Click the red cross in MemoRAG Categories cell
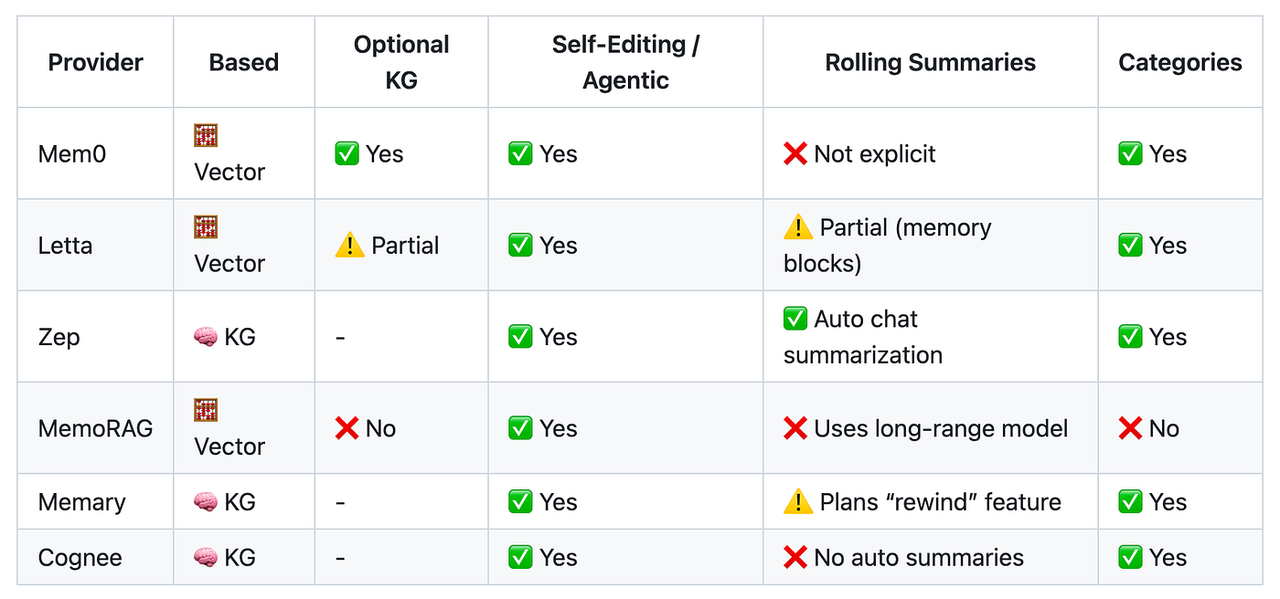 1130,429
